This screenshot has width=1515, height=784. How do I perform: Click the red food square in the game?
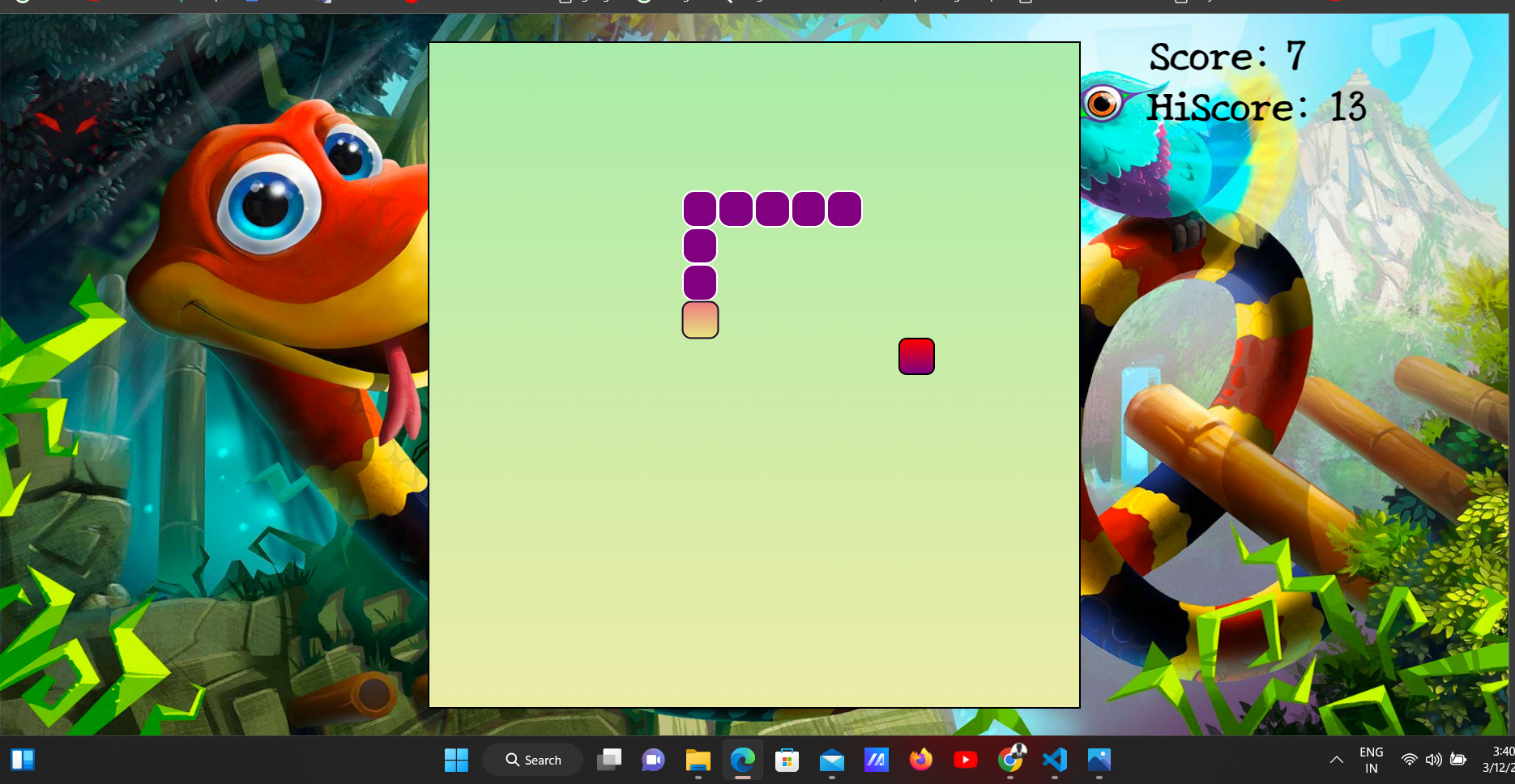[916, 356]
